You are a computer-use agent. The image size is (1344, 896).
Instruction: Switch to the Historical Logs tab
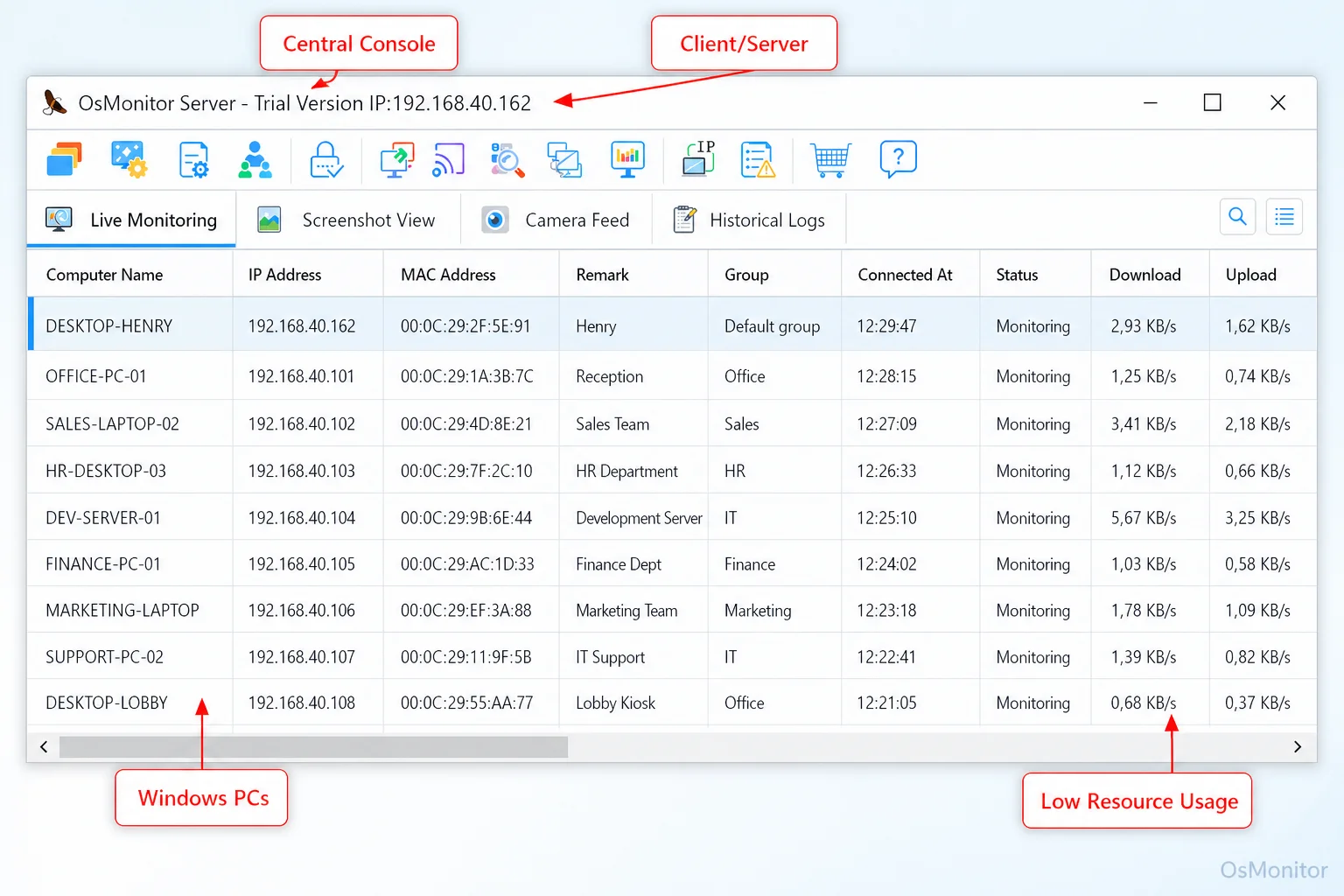pos(750,220)
